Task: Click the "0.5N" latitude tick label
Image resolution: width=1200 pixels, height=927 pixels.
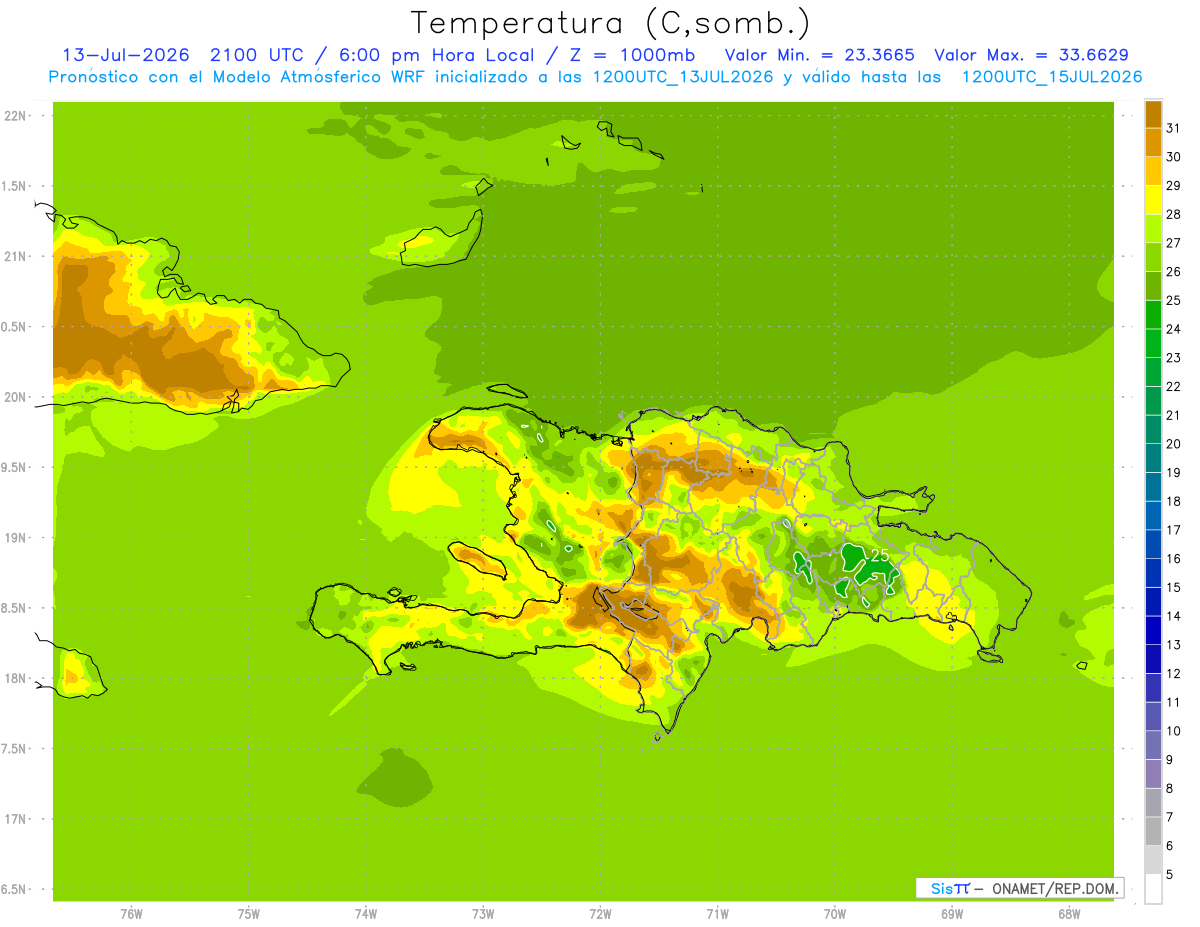Action: tap(14, 327)
